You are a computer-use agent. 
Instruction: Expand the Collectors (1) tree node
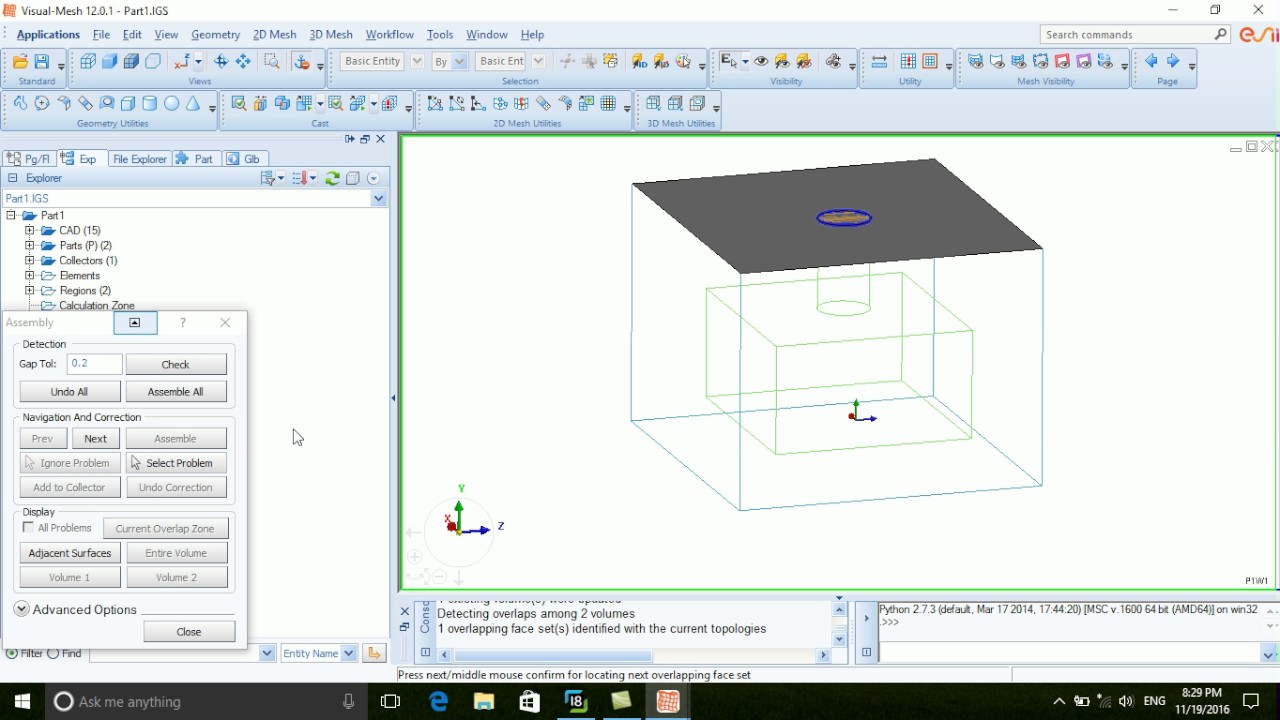click(30, 260)
